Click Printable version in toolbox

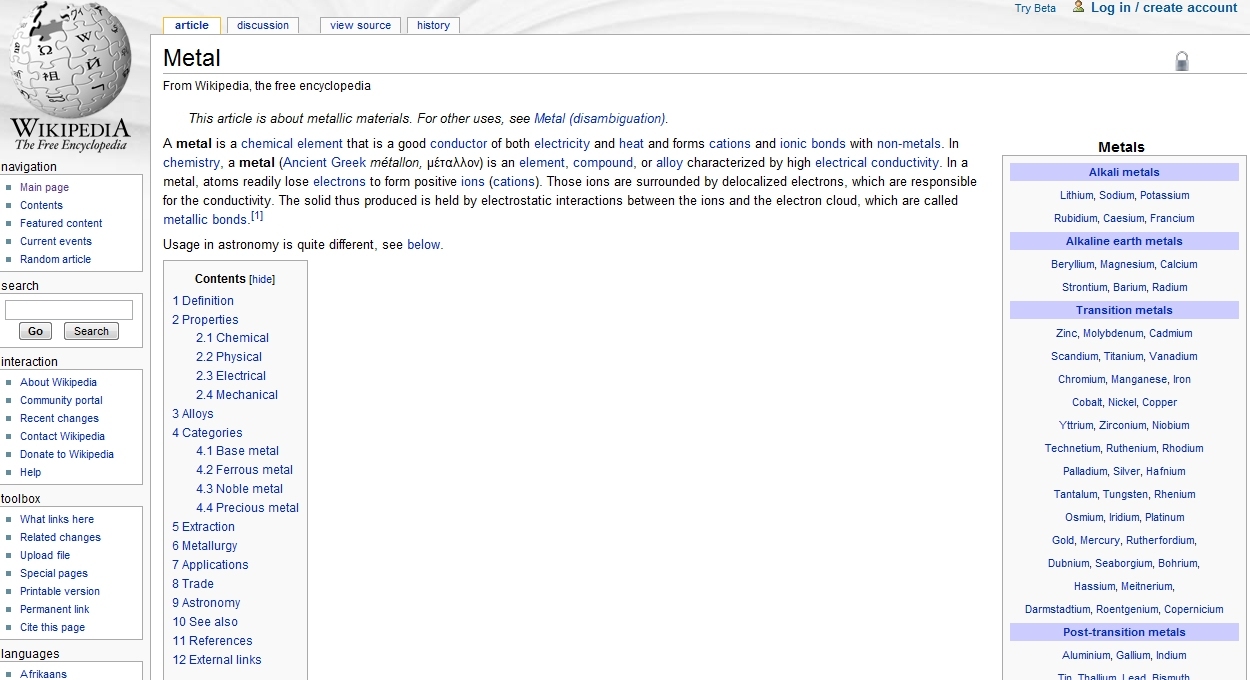click(60, 591)
